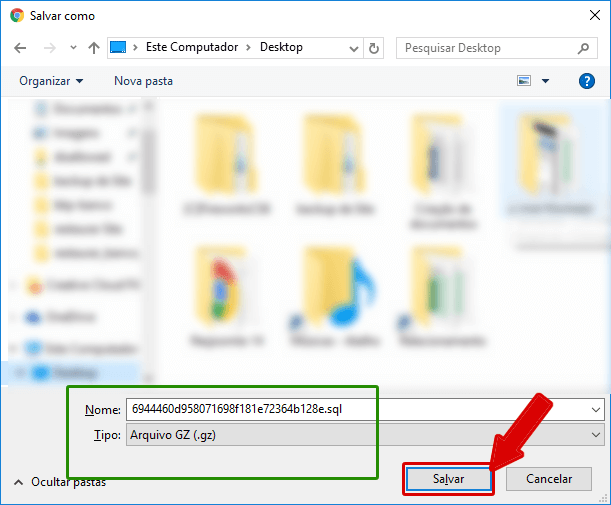The width and height of the screenshot is (611, 505).
Task: Click the computer icon in address bar
Action: 118,47
